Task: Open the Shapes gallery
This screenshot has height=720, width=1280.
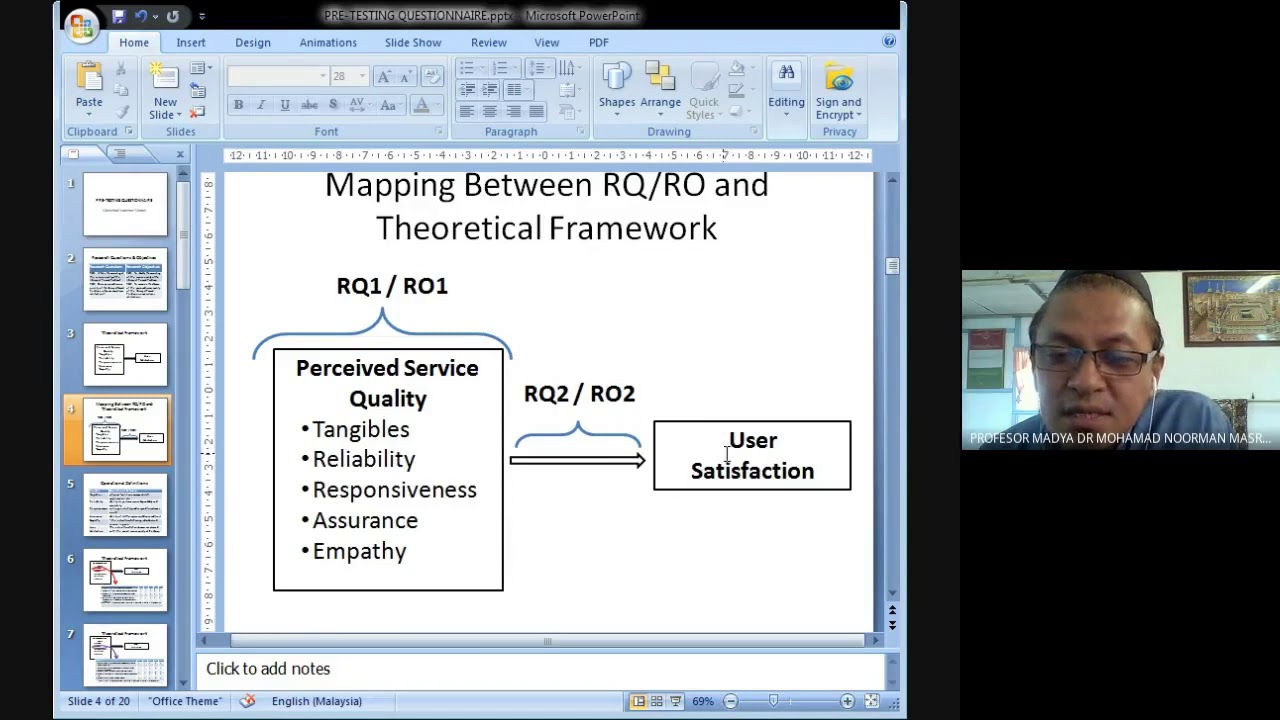Action: click(x=617, y=89)
